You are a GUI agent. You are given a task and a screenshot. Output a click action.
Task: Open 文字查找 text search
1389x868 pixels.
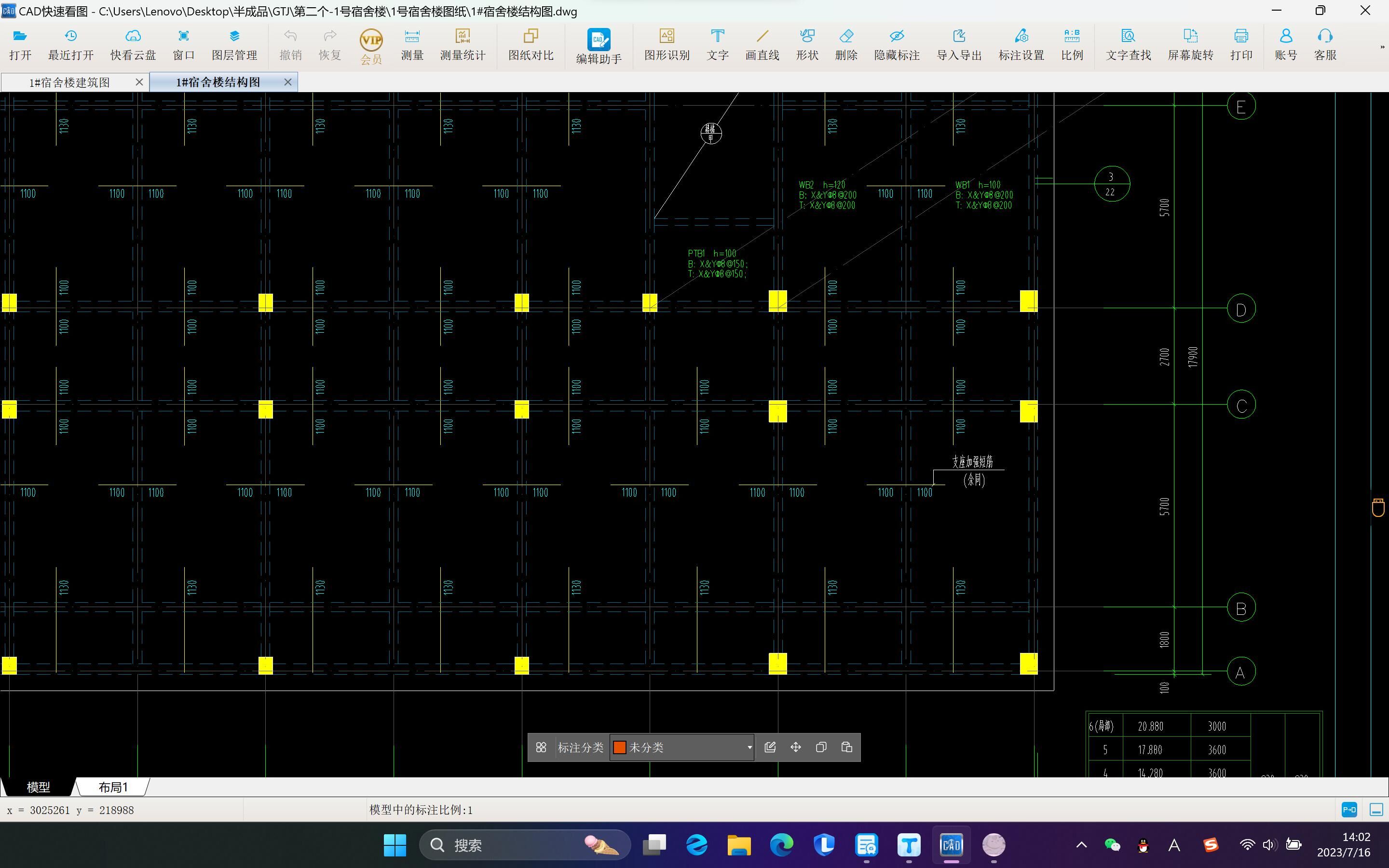tap(1129, 45)
